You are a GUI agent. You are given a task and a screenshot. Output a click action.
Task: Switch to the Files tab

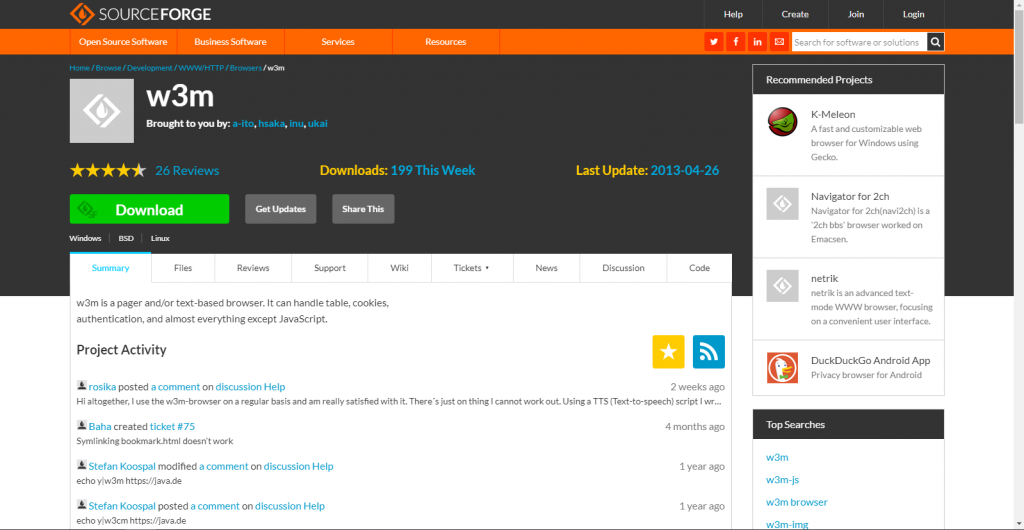coord(183,268)
